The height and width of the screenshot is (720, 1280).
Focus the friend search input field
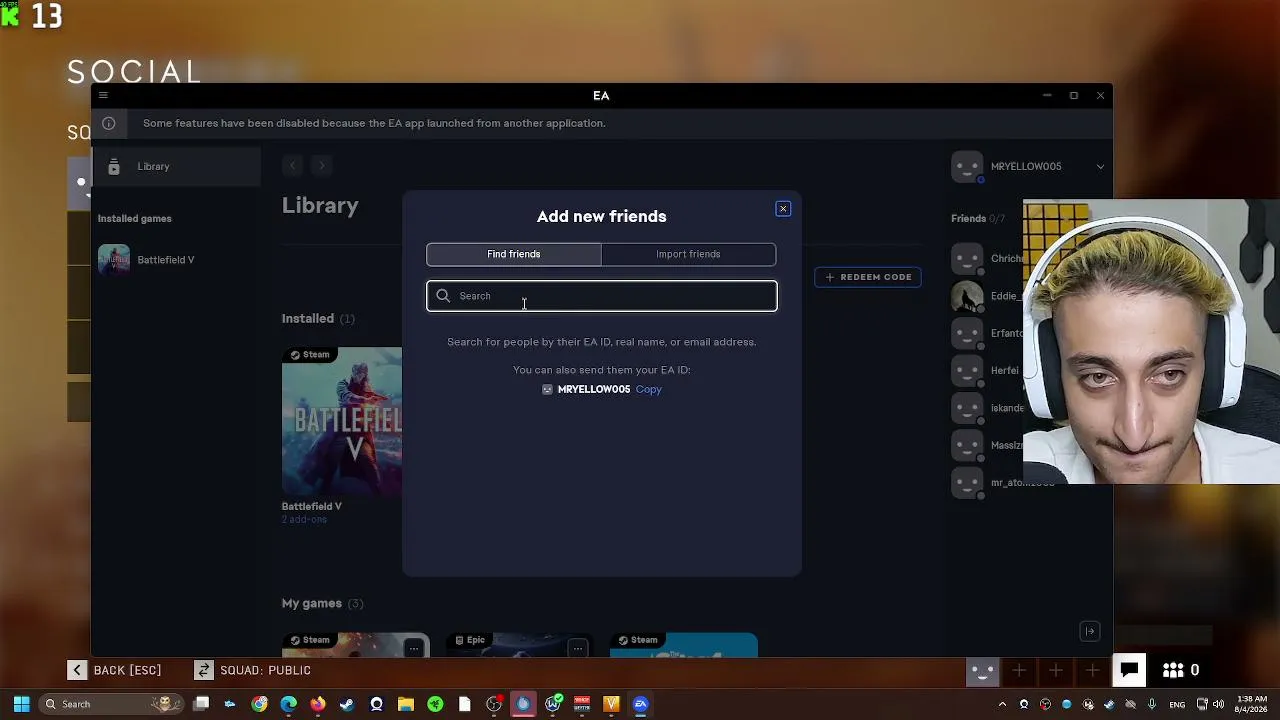602,296
